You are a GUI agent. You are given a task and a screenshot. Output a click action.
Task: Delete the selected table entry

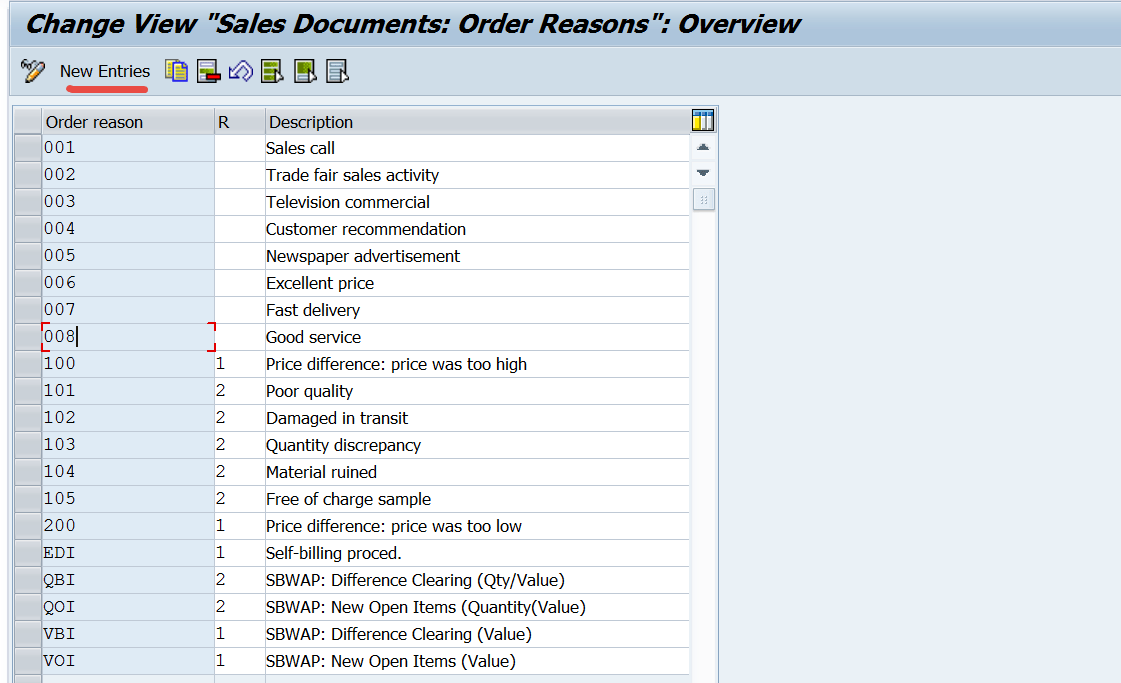pos(208,71)
